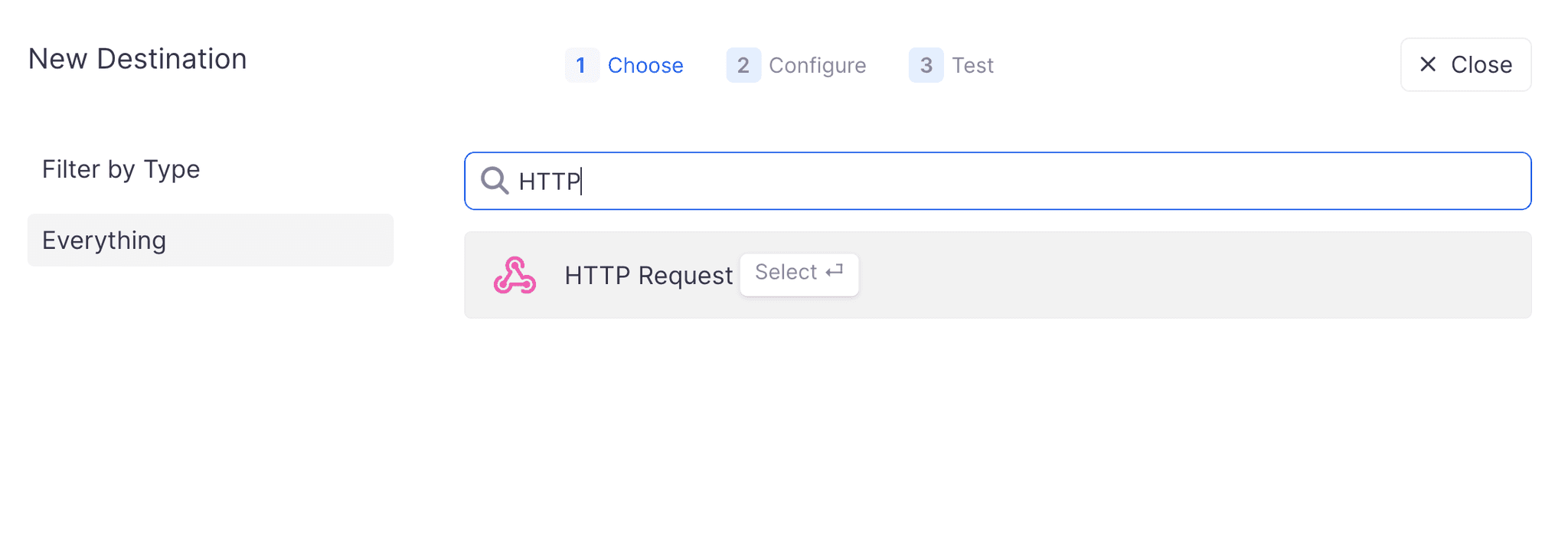Select the Everything filter under Filter by Type
Screen dimensions: 1568x533
pyautogui.click(x=209, y=240)
